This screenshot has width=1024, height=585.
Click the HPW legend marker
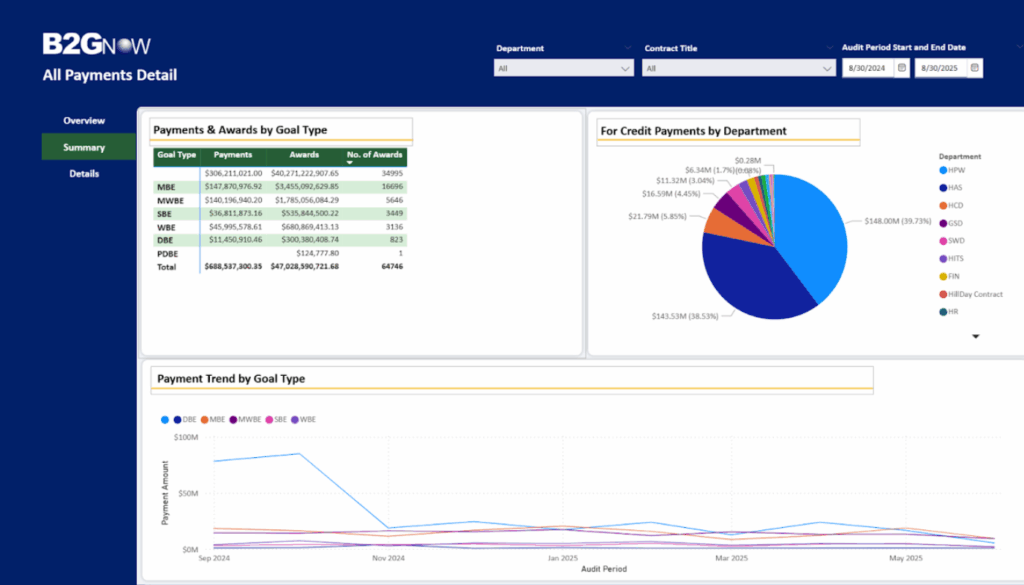(x=944, y=172)
